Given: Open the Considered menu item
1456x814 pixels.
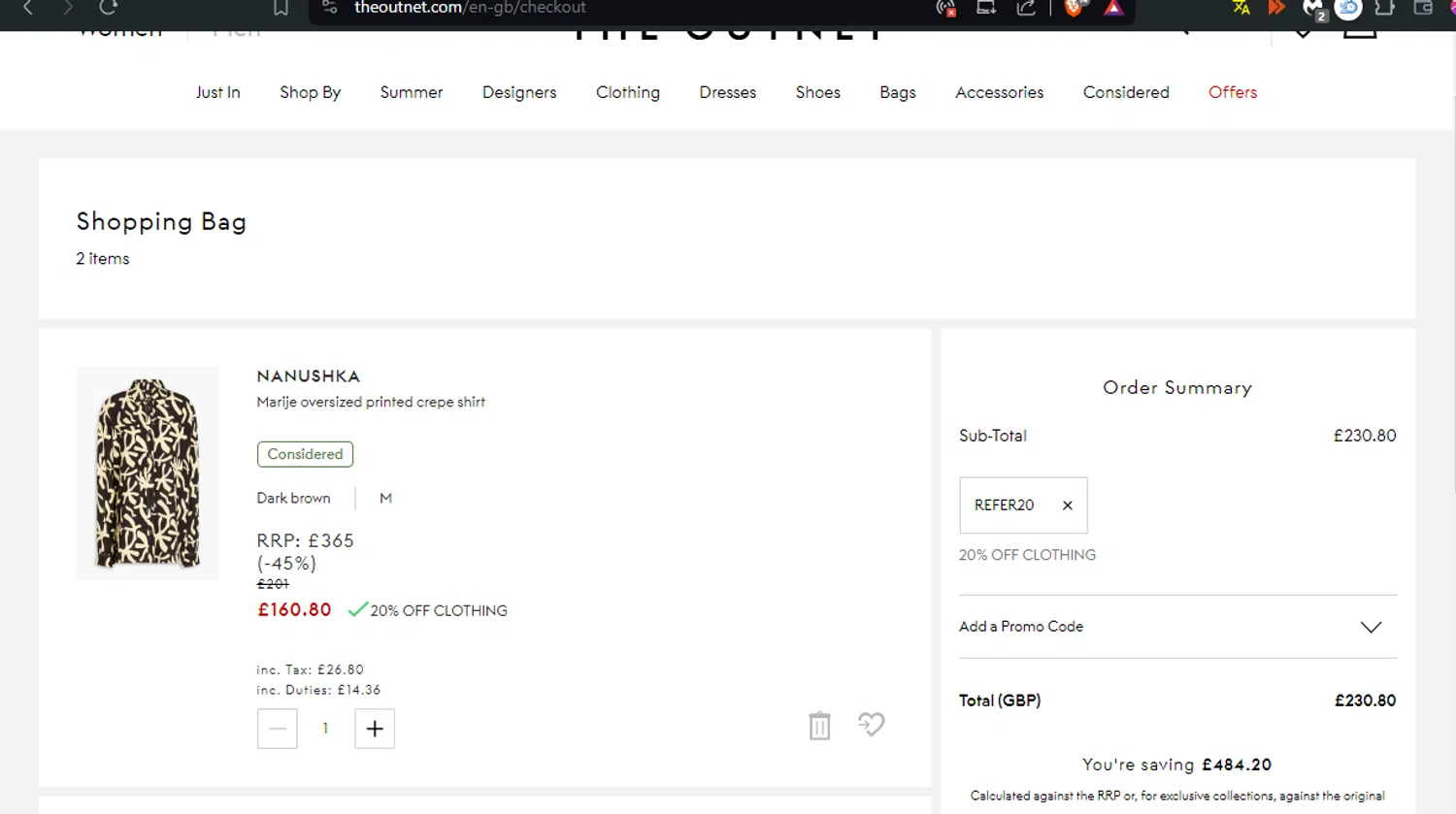Looking at the screenshot, I should (1126, 92).
